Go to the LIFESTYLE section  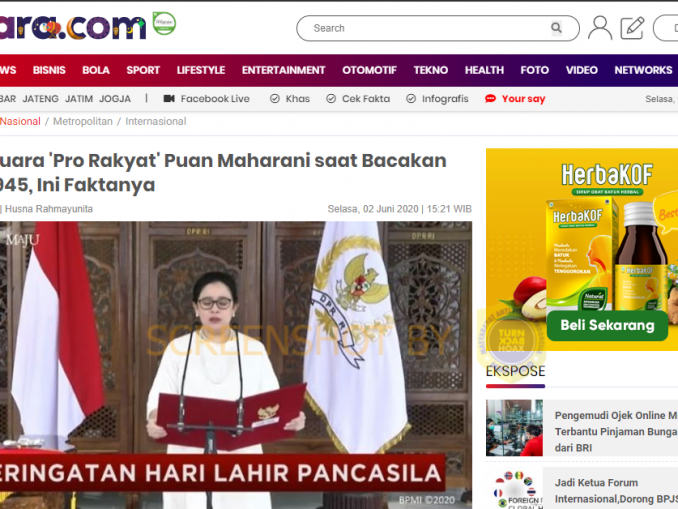(201, 70)
